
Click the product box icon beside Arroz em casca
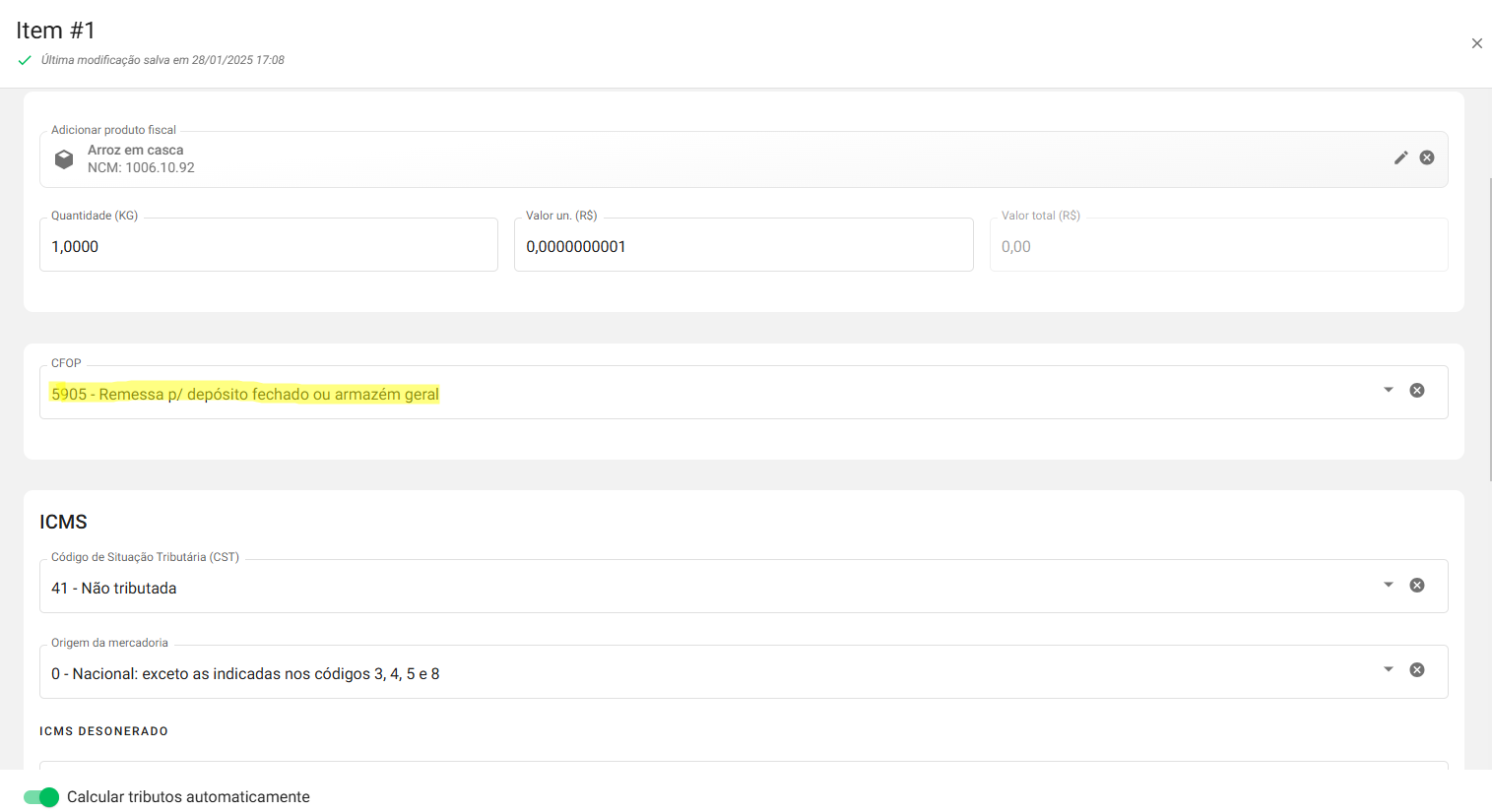[64, 159]
